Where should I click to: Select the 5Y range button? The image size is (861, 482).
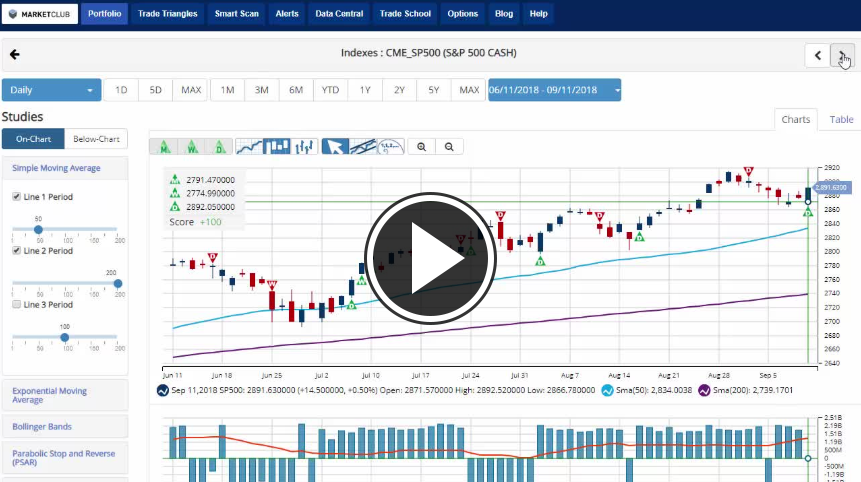click(434, 90)
